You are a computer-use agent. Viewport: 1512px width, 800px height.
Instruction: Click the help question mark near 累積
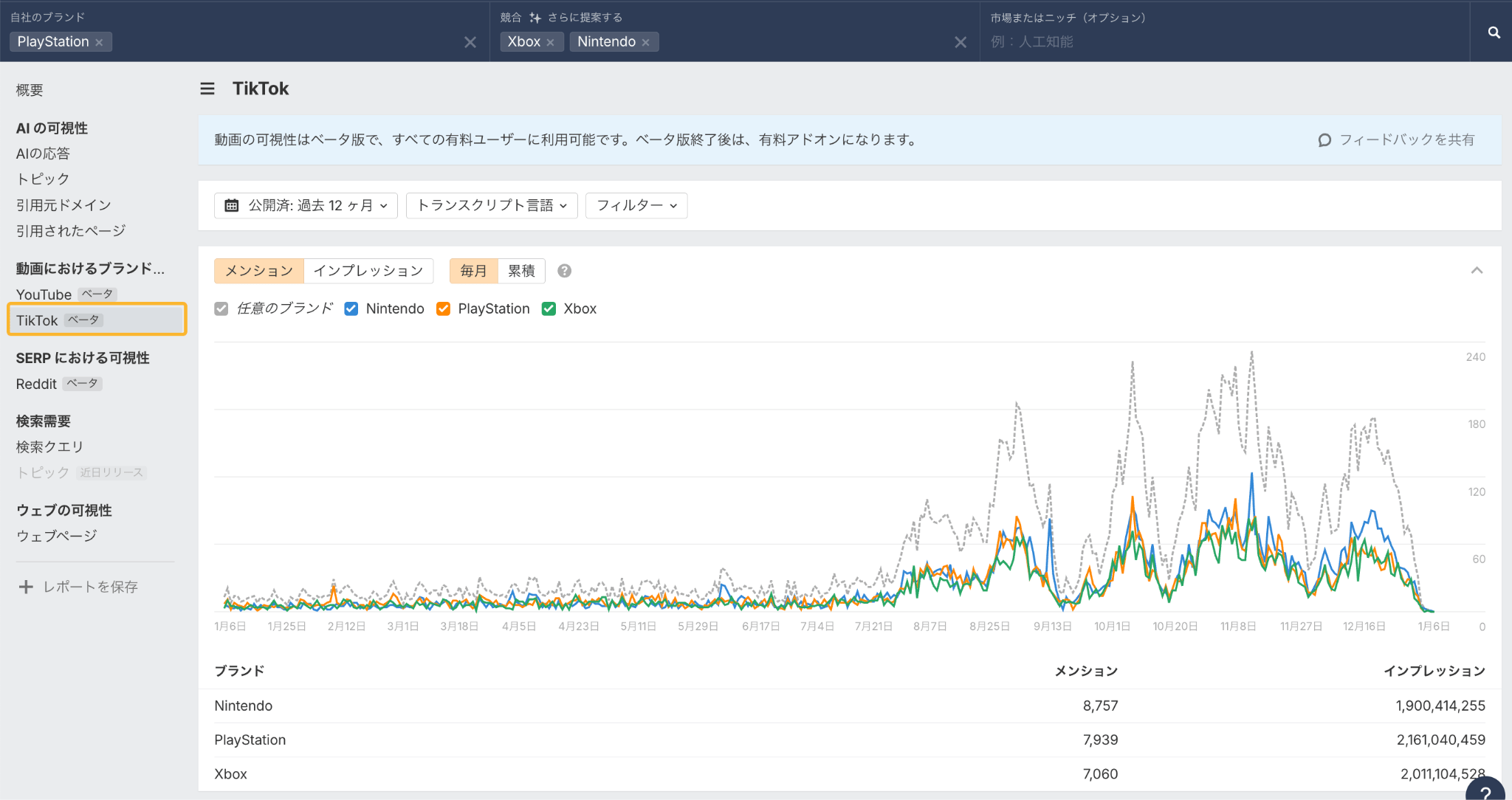click(x=564, y=271)
